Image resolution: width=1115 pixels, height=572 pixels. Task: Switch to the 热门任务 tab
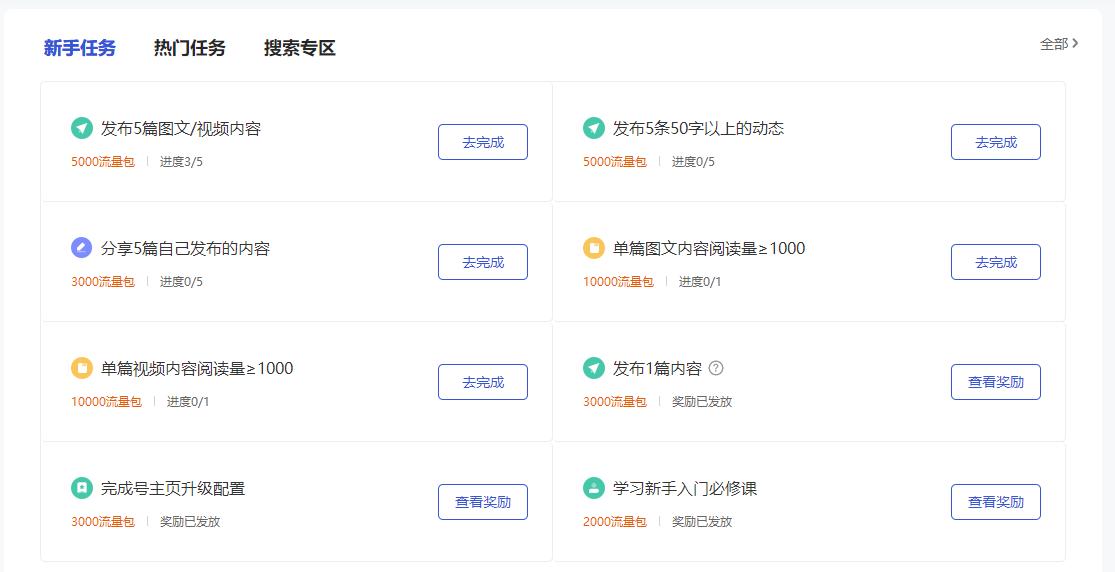coord(190,48)
